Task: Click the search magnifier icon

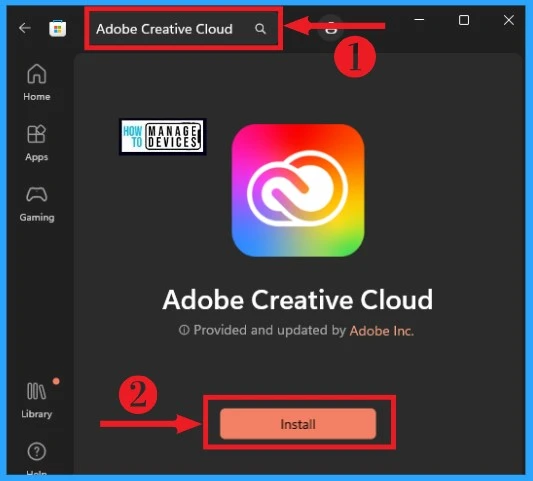Action: (260, 29)
